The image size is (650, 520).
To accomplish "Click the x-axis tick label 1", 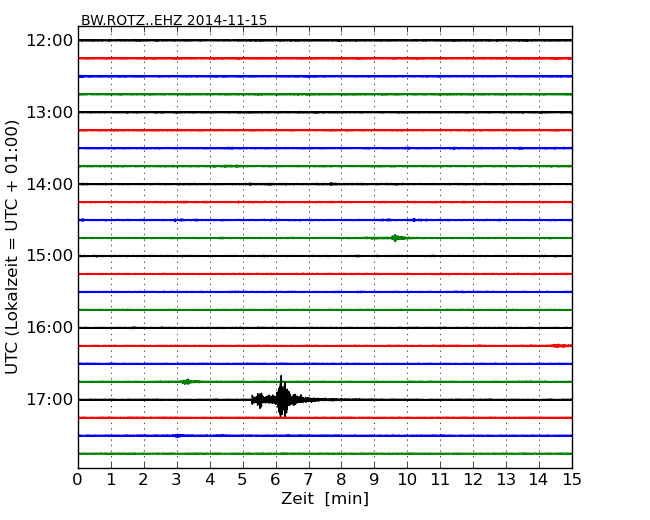I will point(111,480).
